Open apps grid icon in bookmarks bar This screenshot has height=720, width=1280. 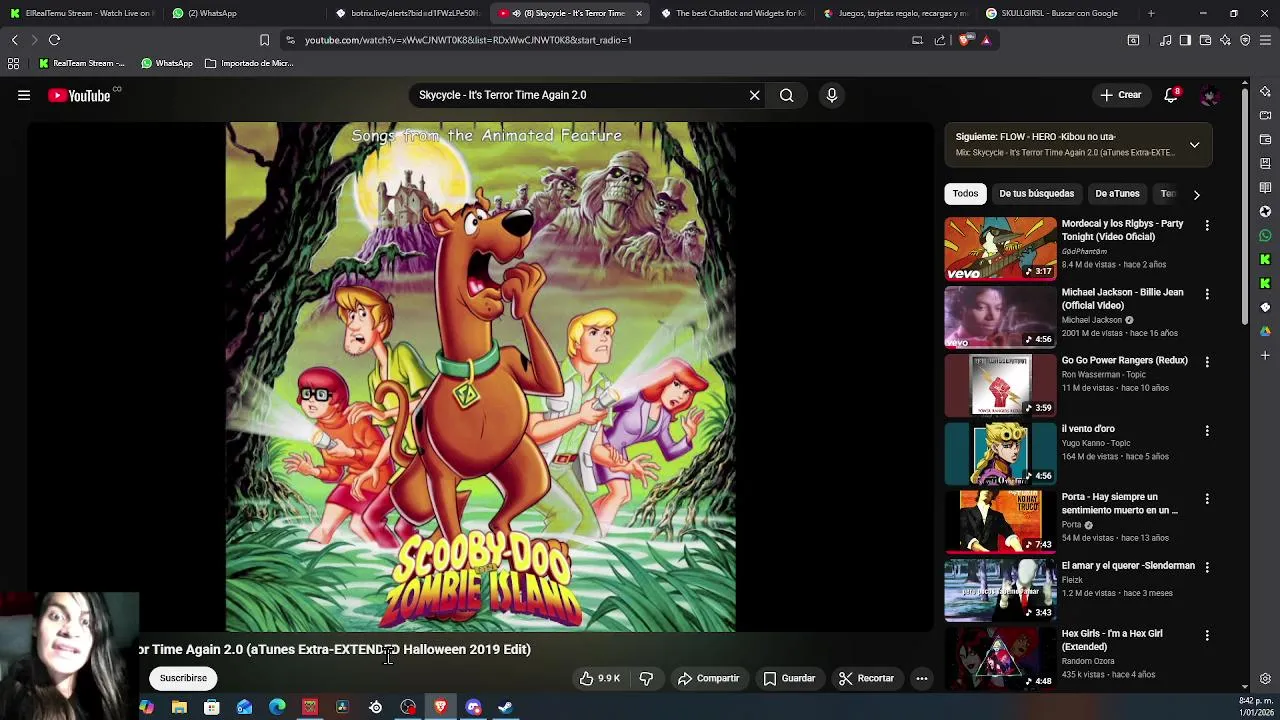pyautogui.click(x=13, y=63)
